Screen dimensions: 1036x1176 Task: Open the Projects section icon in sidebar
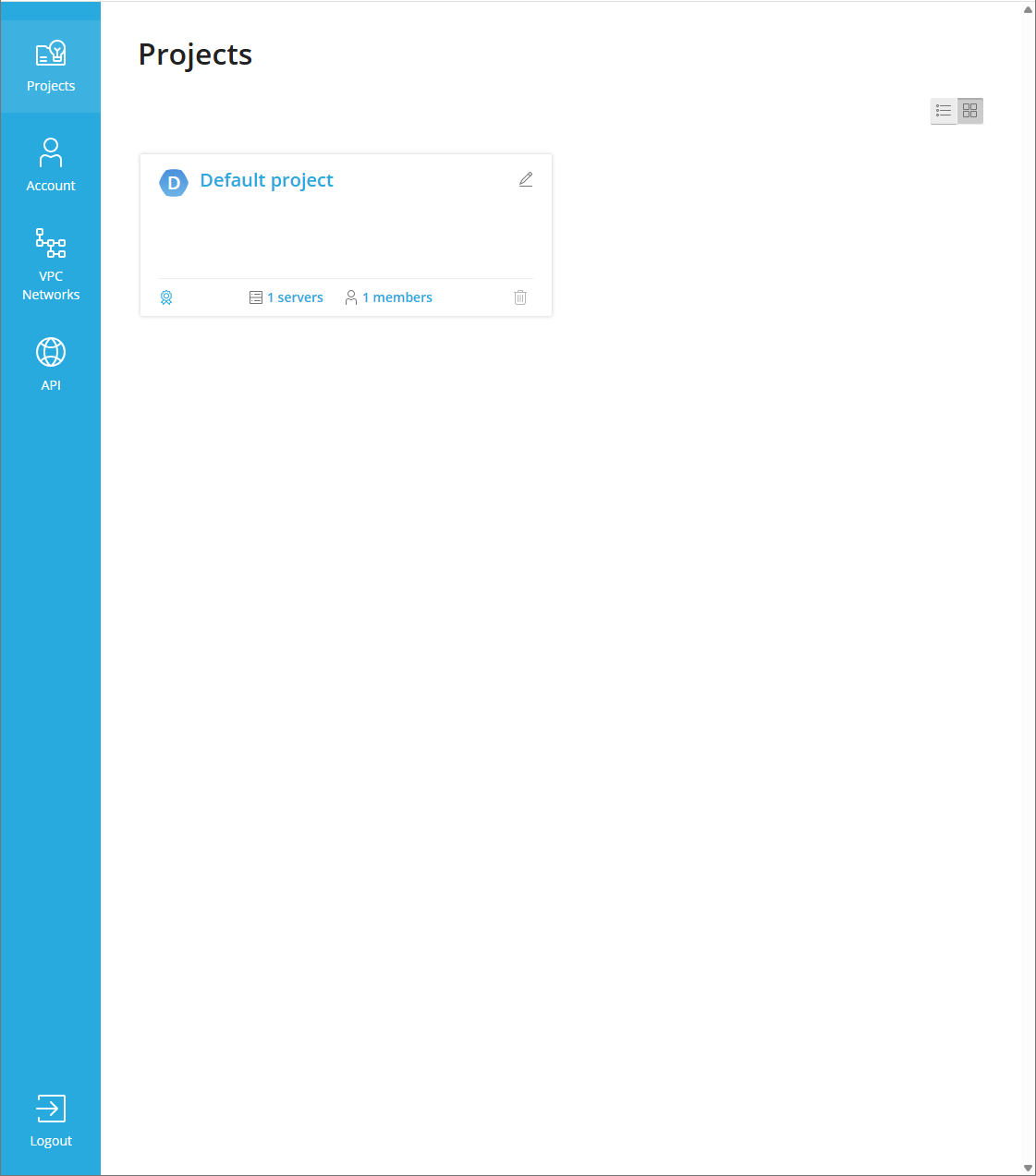pyautogui.click(x=51, y=54)
